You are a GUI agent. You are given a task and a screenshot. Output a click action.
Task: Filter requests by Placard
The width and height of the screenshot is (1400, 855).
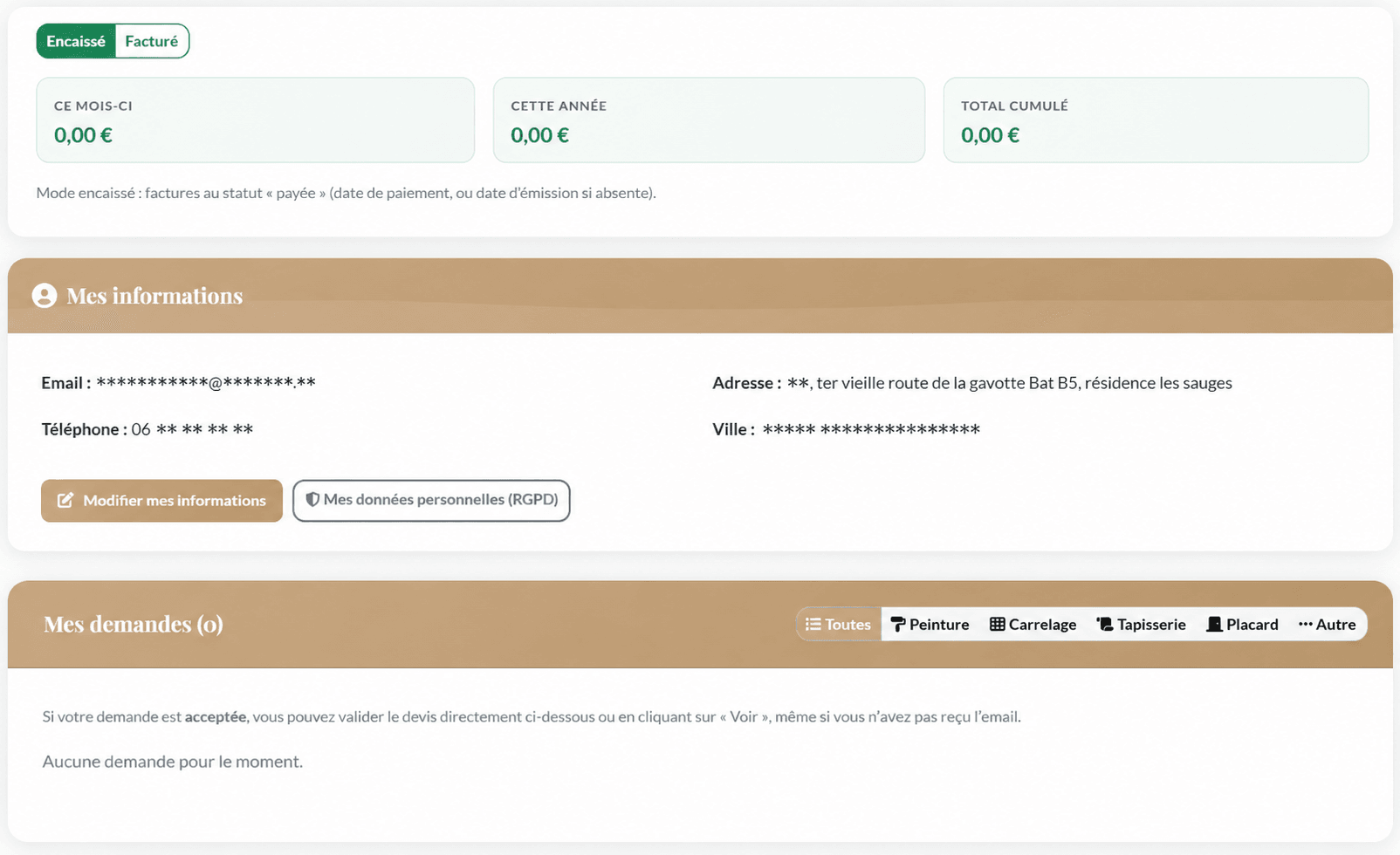coord(1243,625)
